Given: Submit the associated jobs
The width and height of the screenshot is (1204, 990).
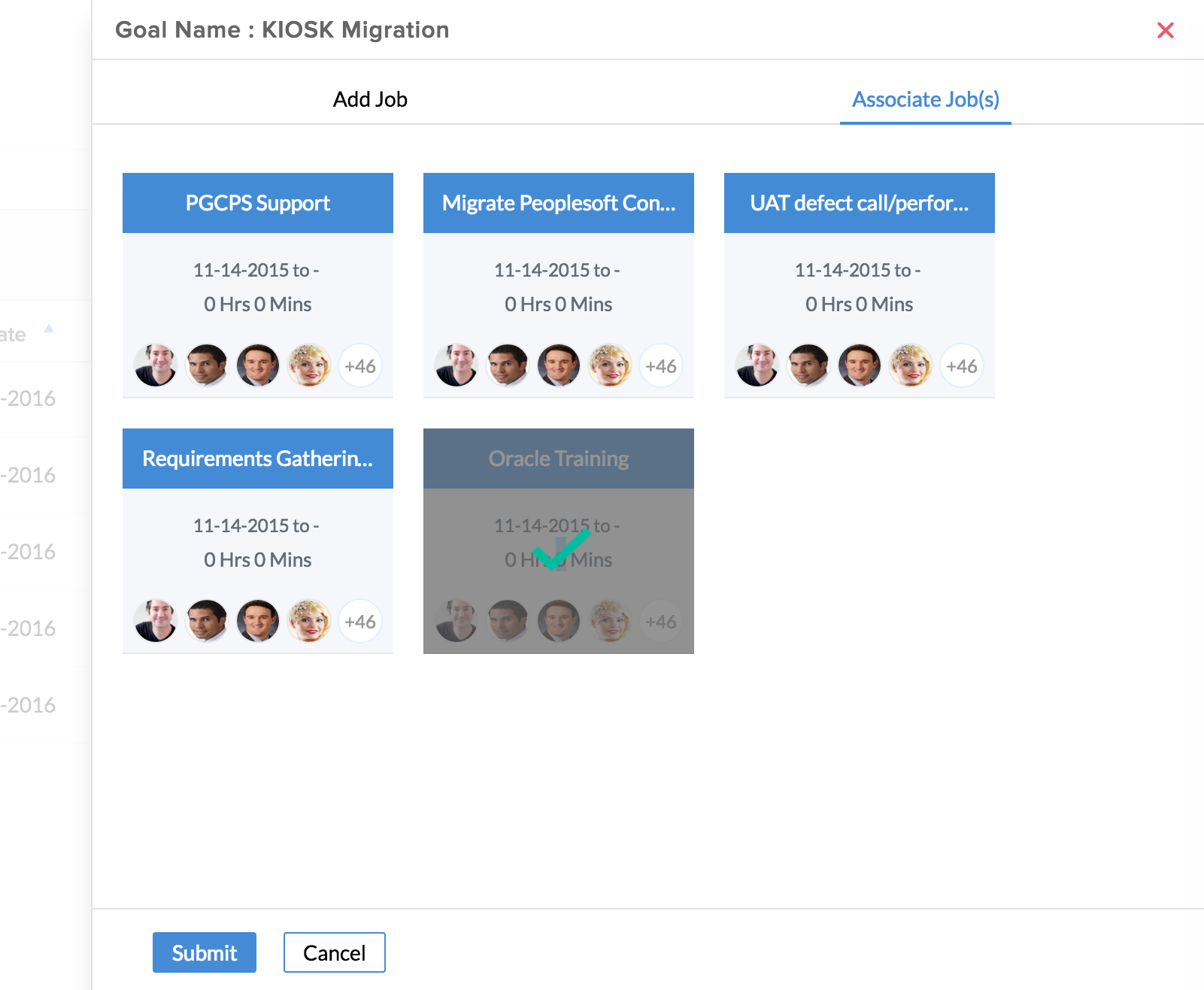Looking at the screenshot, I should (204, 952).
